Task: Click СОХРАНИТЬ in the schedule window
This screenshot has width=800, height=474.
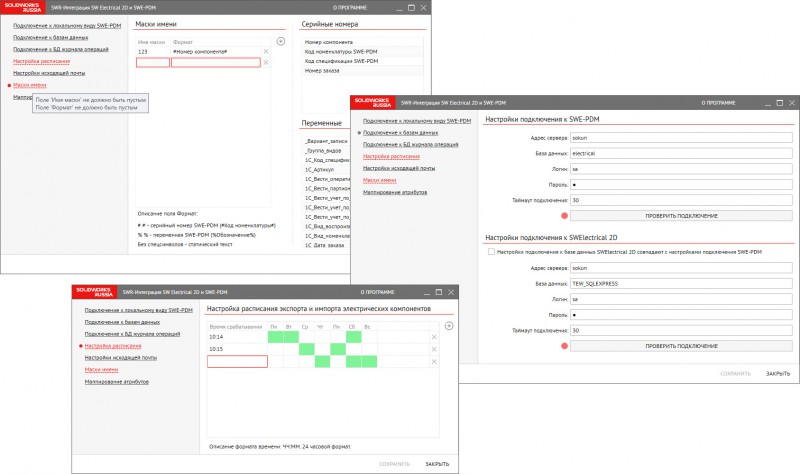Action: (x=394, y=464)
